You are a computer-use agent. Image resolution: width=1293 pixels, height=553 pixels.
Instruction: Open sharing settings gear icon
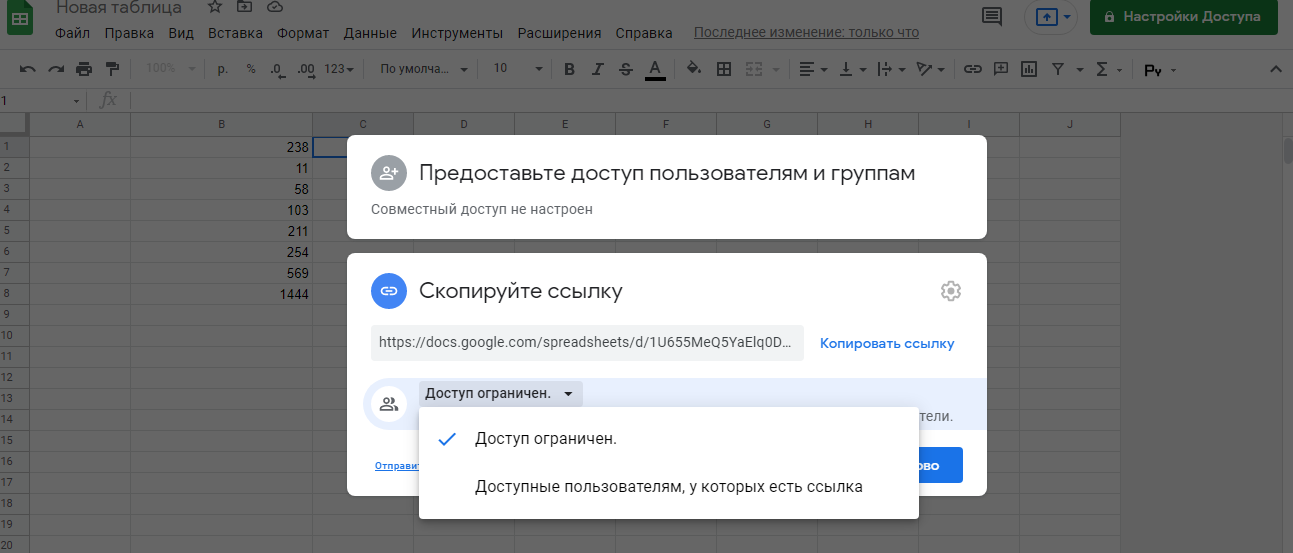(x=950, y=291)
